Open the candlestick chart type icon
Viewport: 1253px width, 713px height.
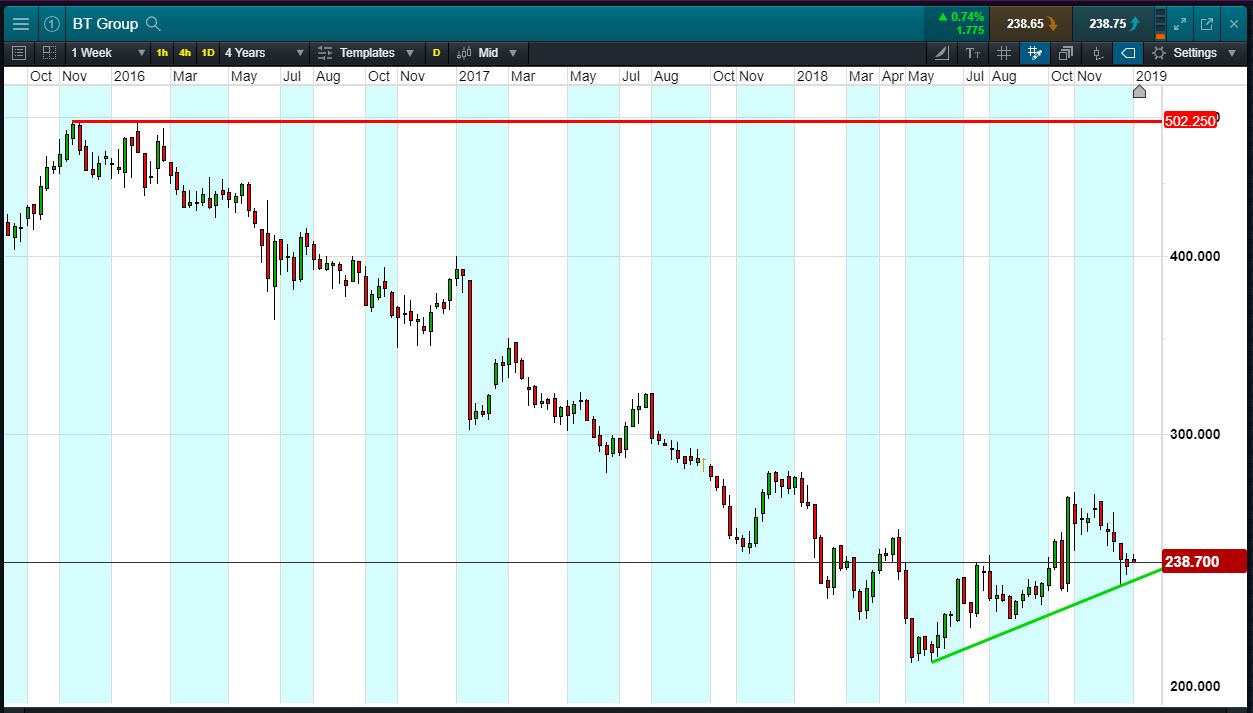(1097, 53)
